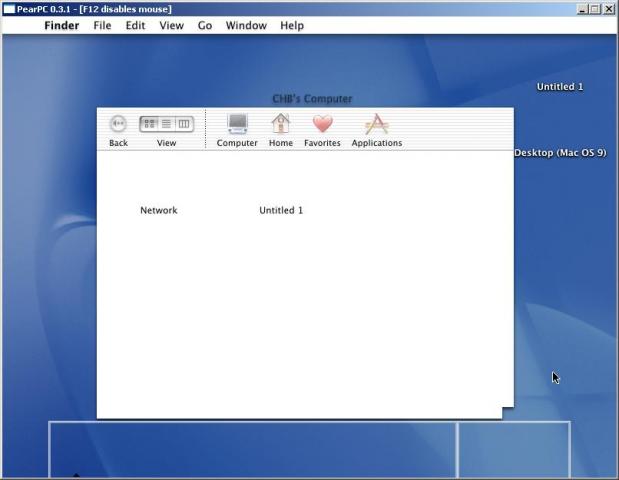The width and height of the screenshot is (619, 480).
Task: Open the Window menu
Action: [246, 26]
